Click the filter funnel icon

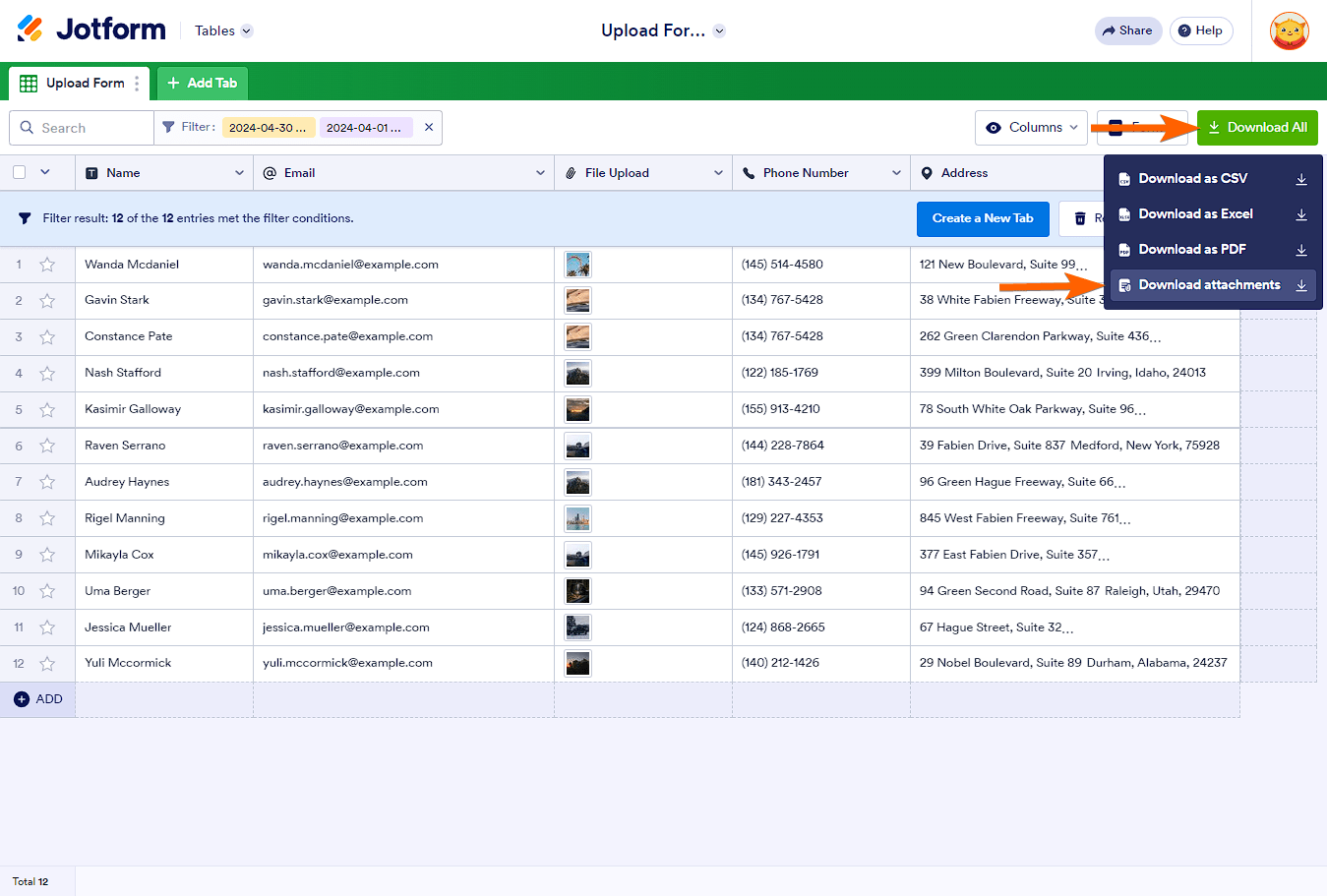[x=169, y=127]
